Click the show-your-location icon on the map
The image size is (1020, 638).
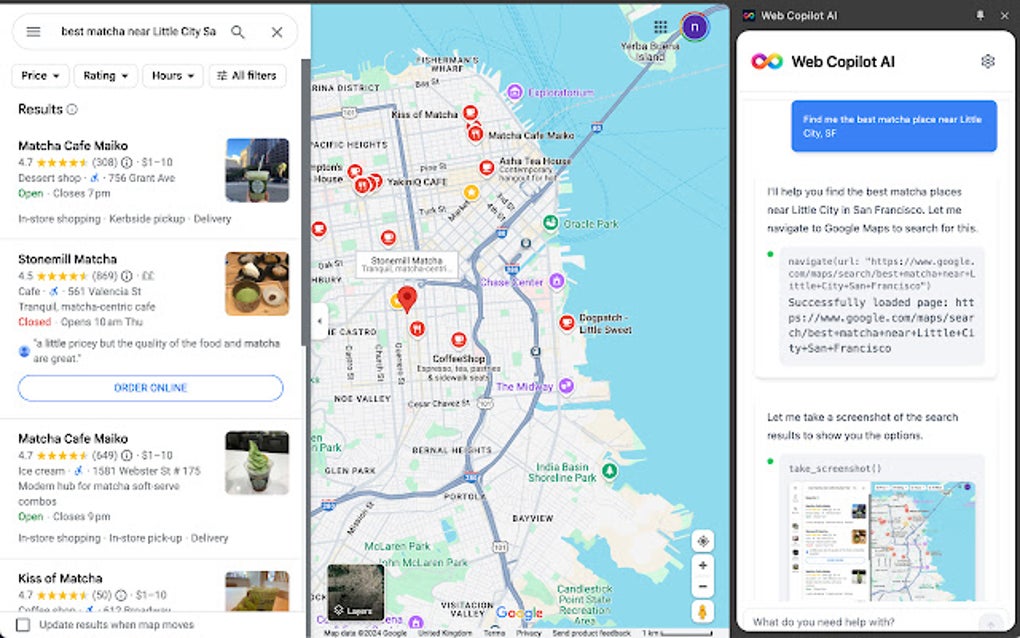click(703, 540)
